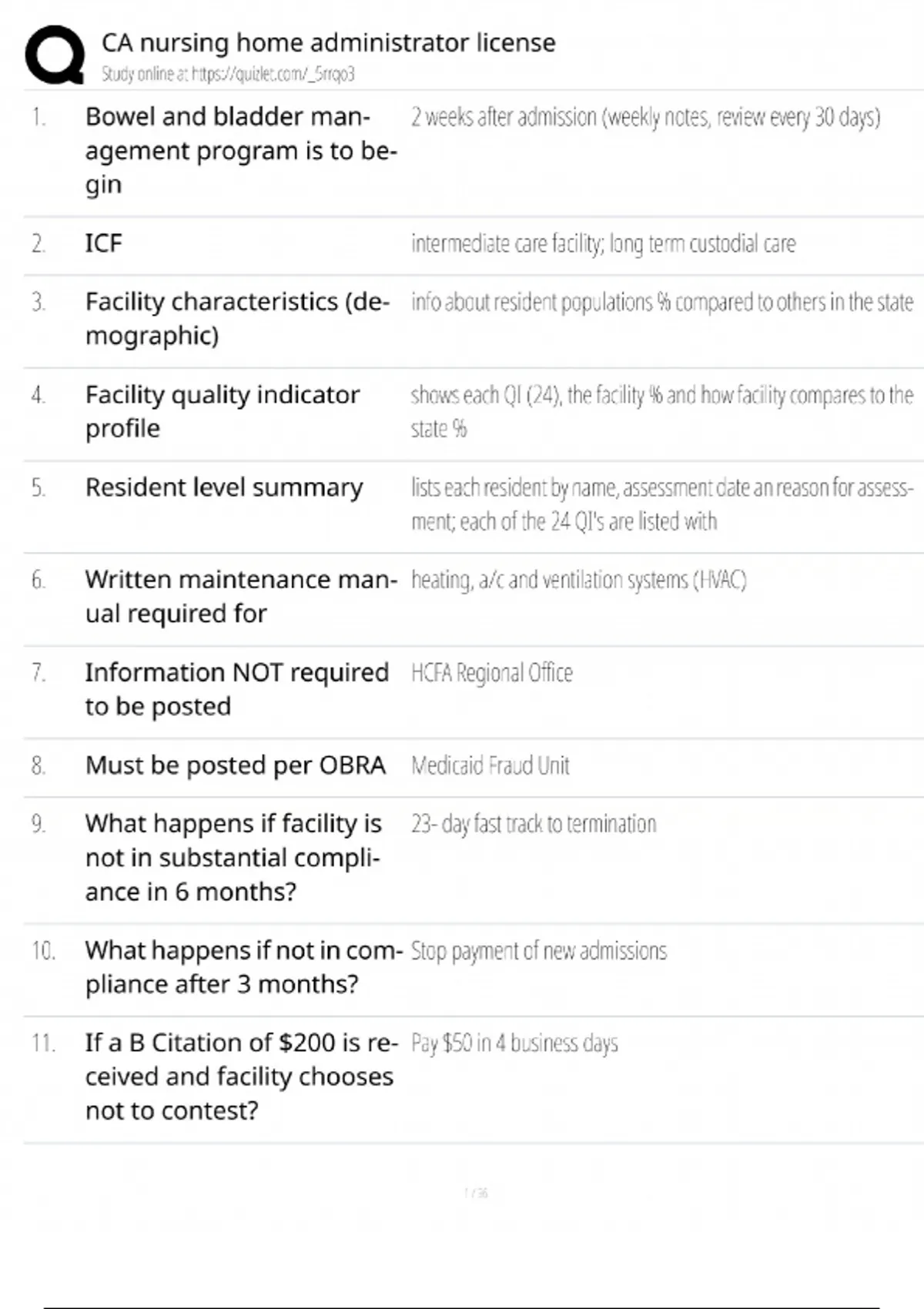The height and width of the screenshot is (1309, 924).
Task: Select the Medicaid Fraud Unit answer
Action: pos(490,765)
